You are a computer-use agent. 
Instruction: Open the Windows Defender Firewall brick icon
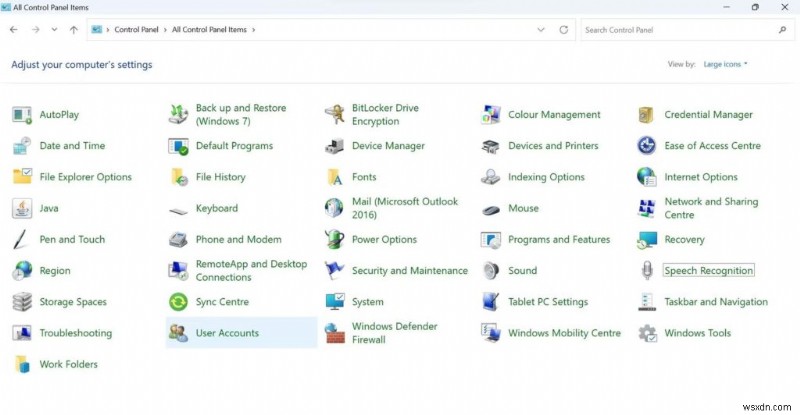334,333
